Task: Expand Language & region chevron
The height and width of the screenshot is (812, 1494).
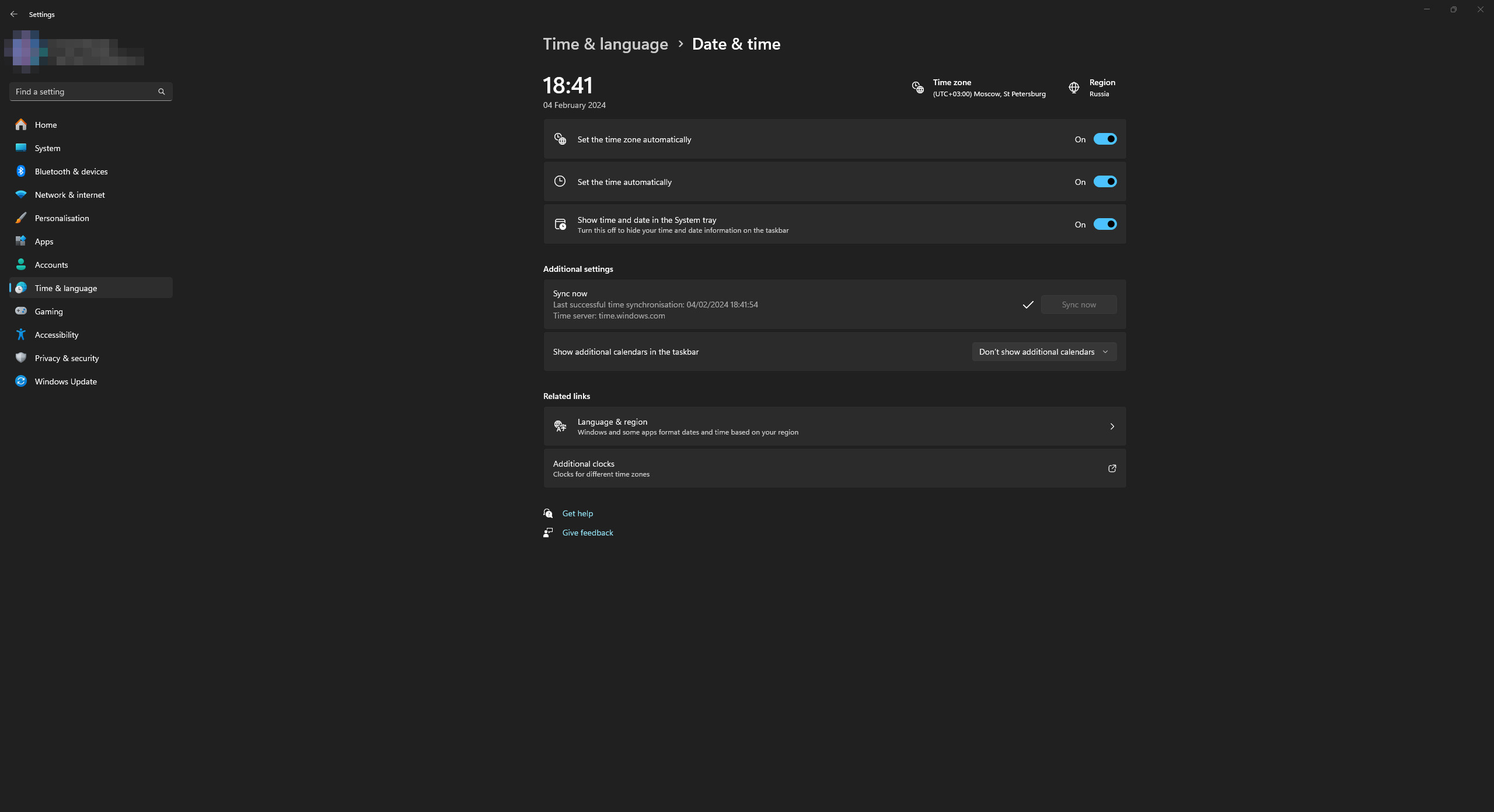Action: point(1112,426)
